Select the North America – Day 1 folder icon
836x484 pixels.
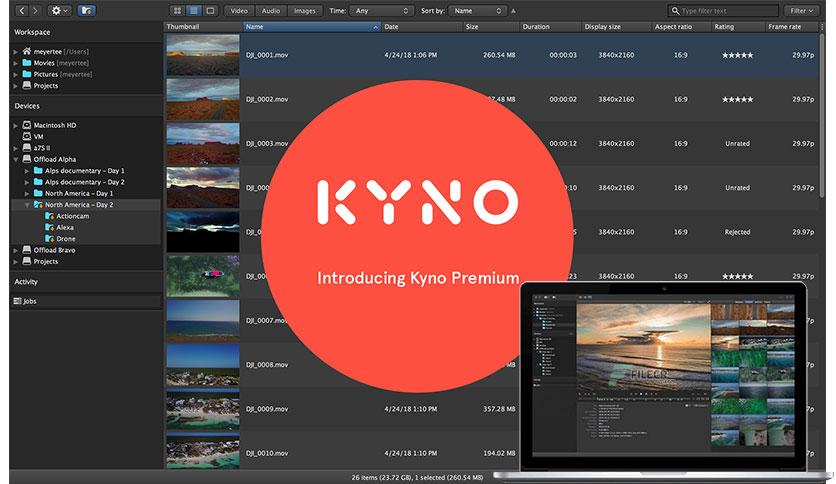click(x=38, y=193)
